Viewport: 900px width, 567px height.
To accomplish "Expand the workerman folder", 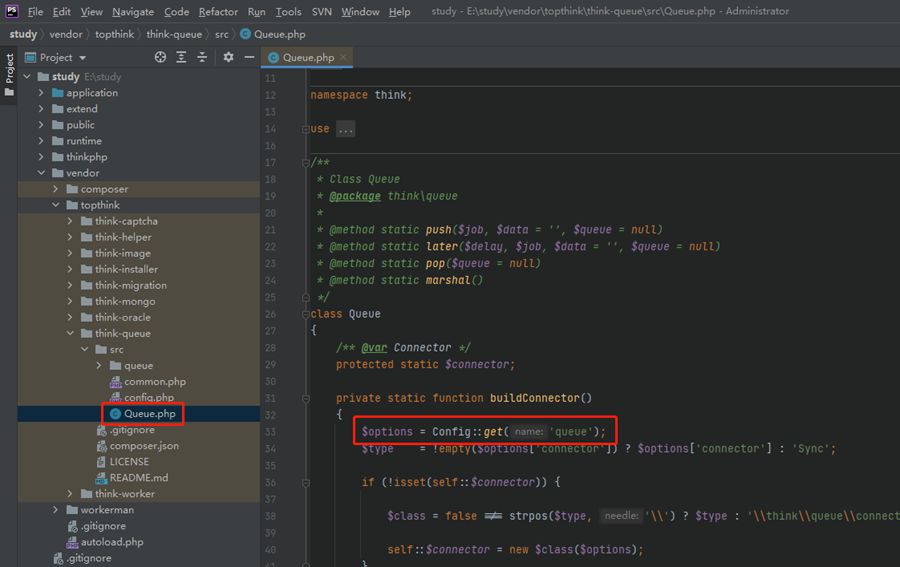I will pos(57,510).
